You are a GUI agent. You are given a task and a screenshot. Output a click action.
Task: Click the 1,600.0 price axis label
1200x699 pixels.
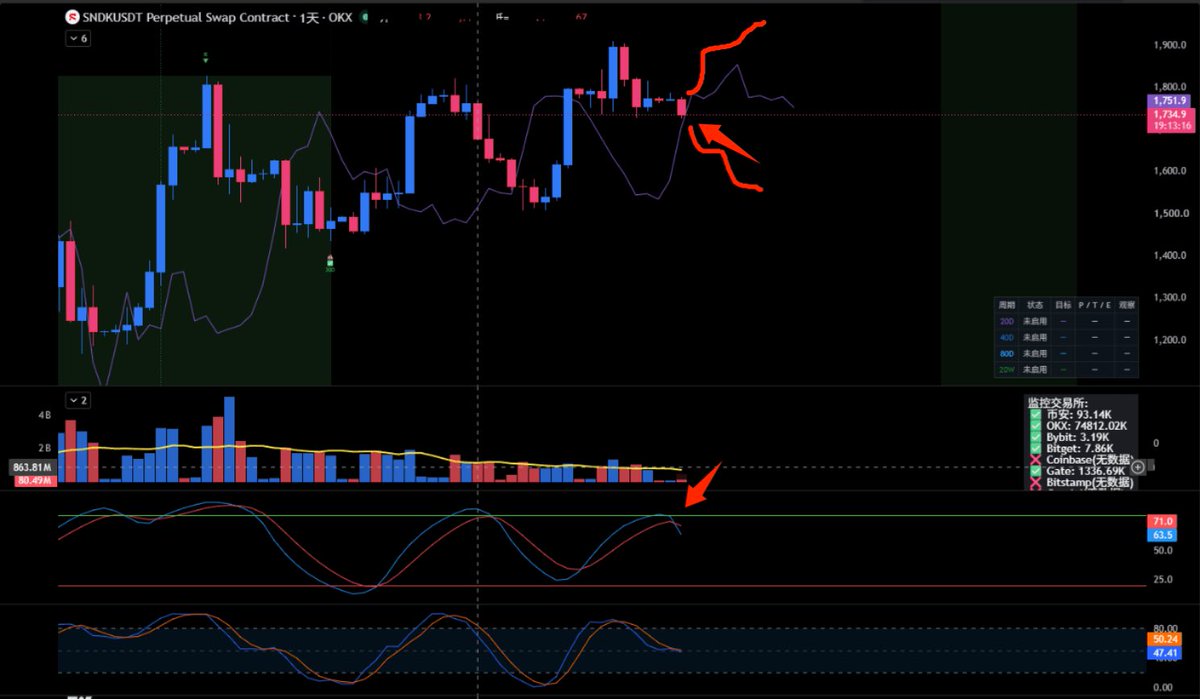[x=1169, y=172]
